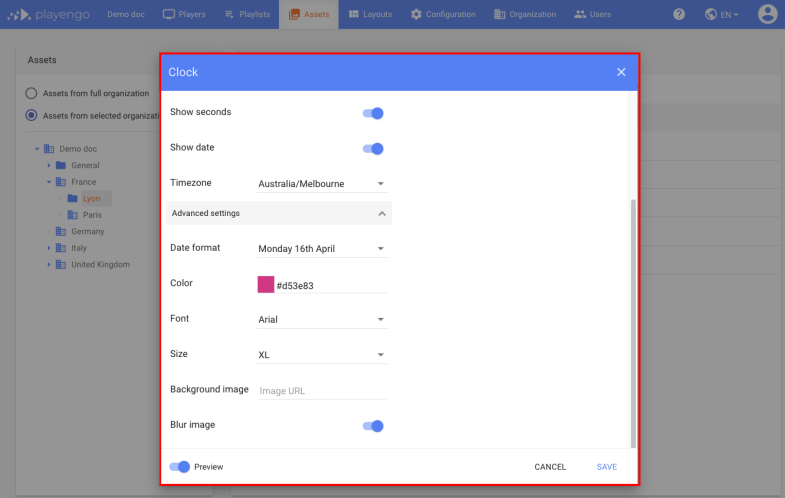Open the help question mark icon
785x498 pixels.
point(678,14)
